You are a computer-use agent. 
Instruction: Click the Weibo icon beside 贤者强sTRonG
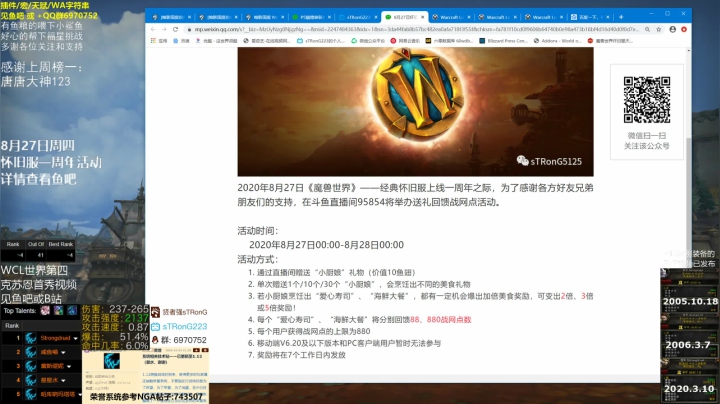pos(155,312)
